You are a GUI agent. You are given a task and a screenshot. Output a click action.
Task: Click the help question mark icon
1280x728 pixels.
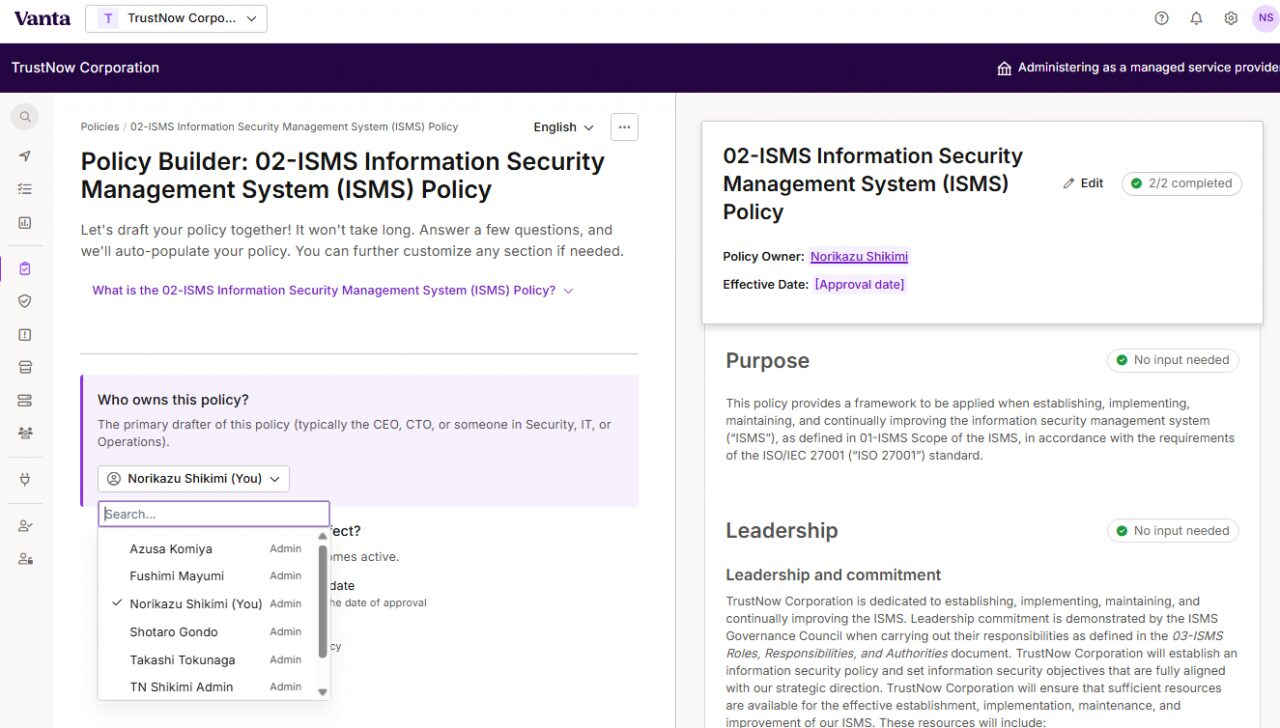pyautogui.click(x=1161, y=18)
